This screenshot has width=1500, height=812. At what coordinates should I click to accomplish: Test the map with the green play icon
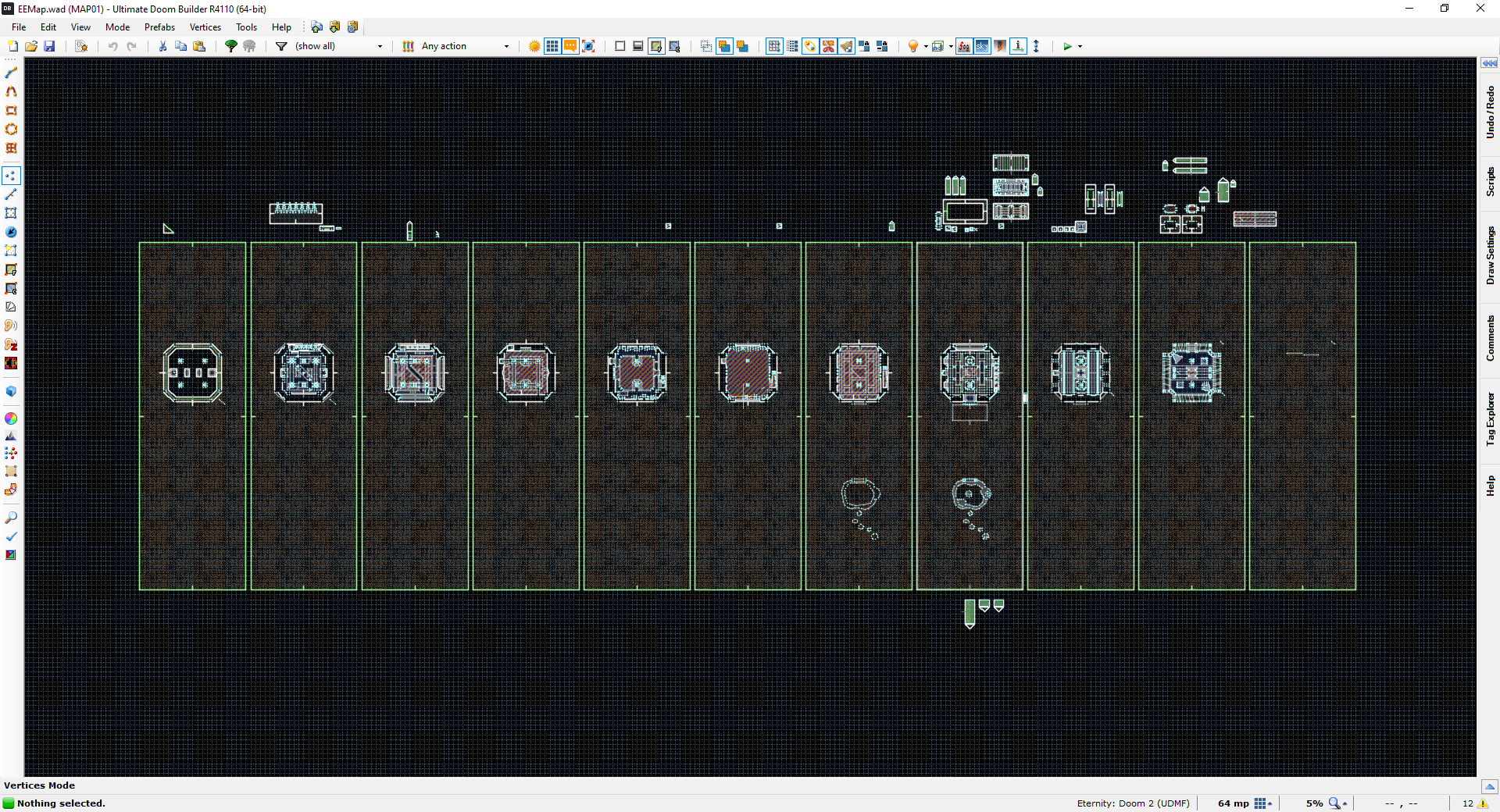point(1067,46)
